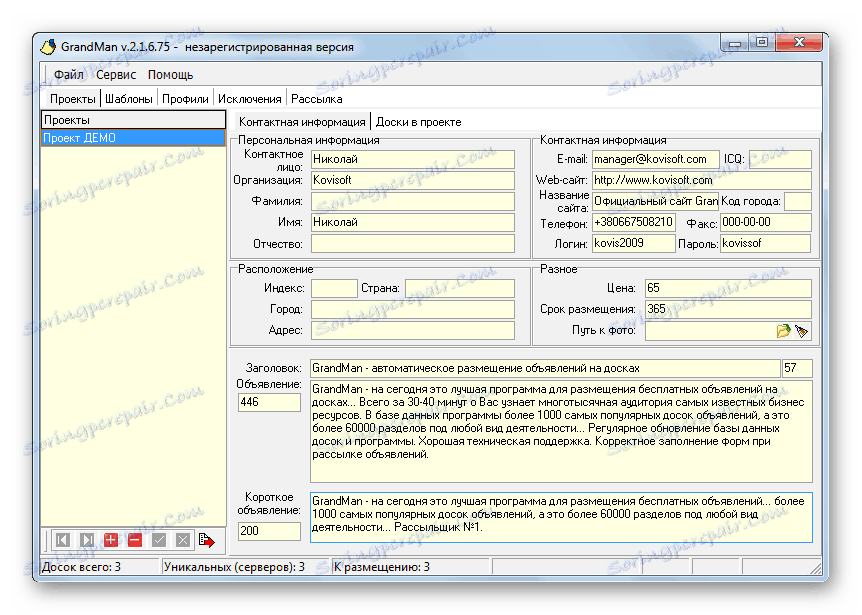Click the E-mail input field

point(655,159)
